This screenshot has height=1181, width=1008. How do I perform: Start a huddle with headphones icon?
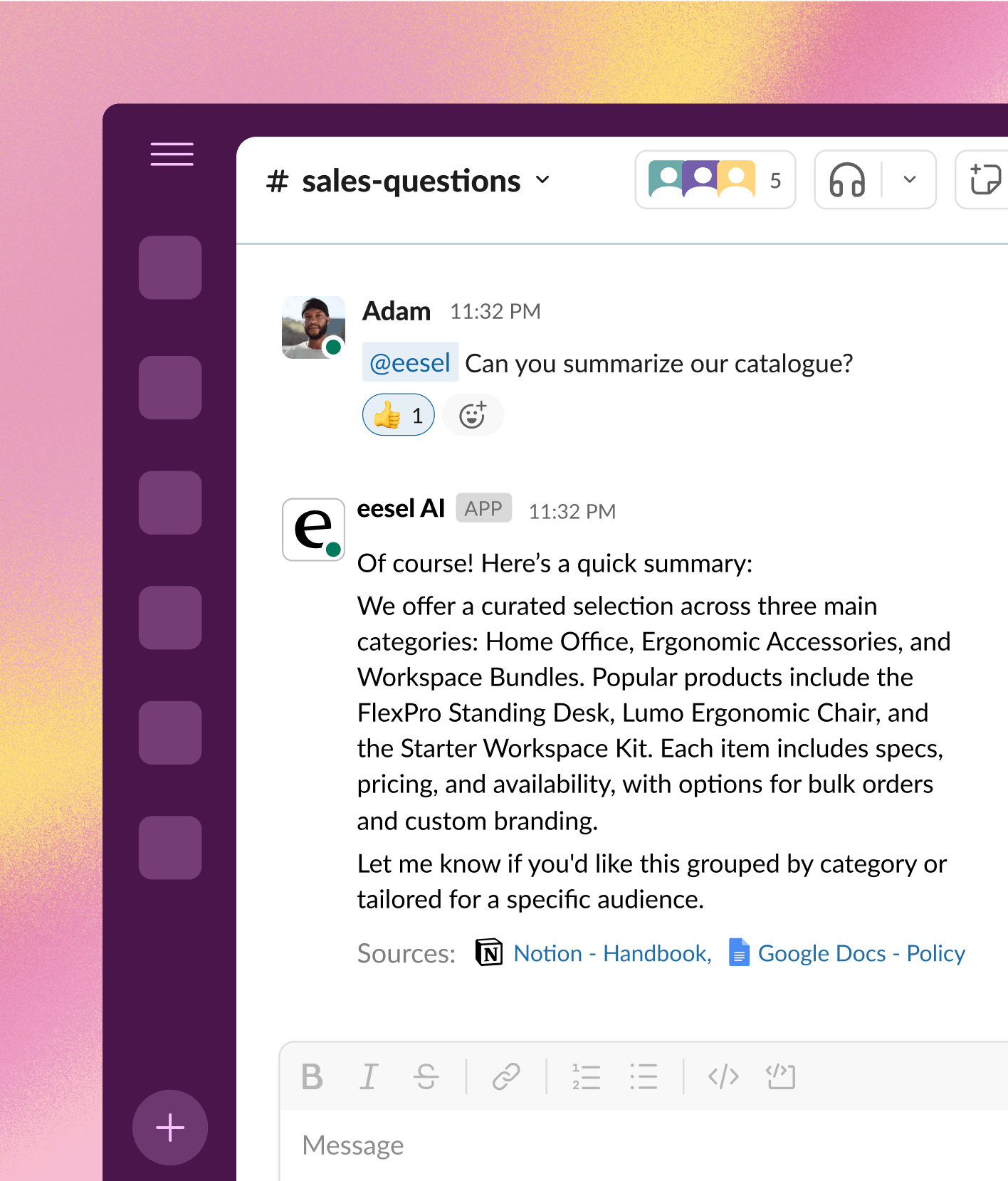click(847, 180)
